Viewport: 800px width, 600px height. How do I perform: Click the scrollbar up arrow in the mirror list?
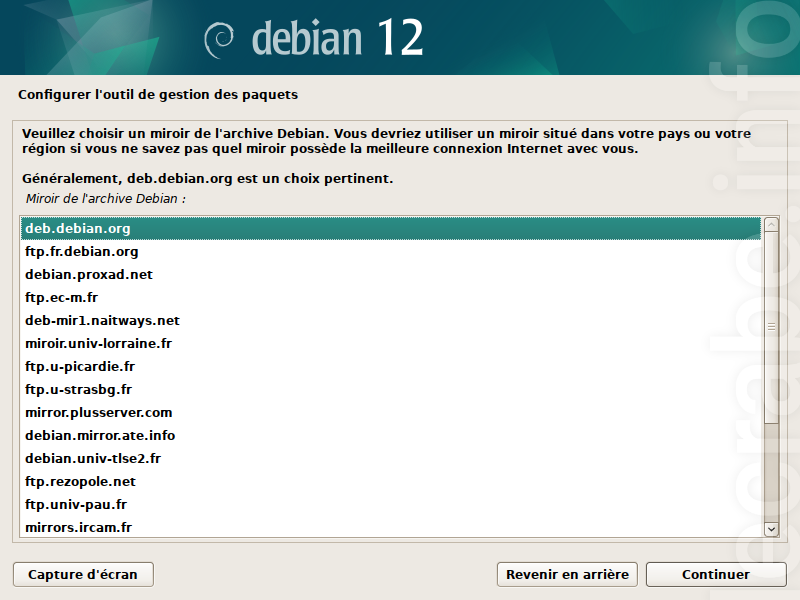pyautogui.click(x=771, y=224)
